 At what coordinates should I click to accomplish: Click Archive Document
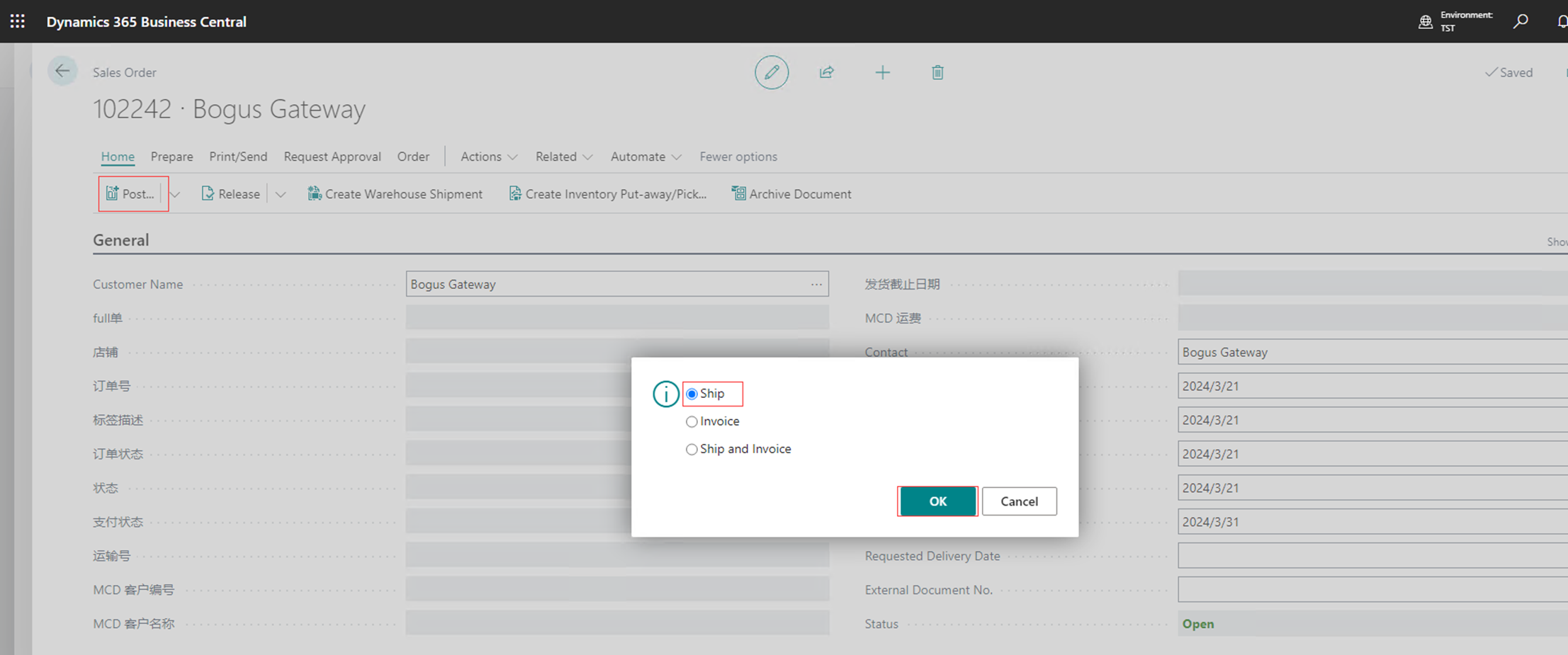[x=791, y=194]
